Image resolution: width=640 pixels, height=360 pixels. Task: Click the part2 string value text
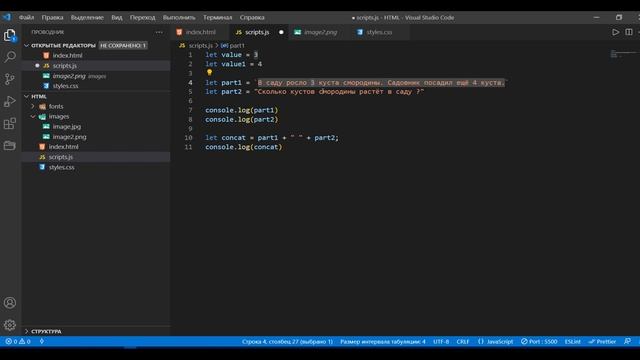[339, 92]
